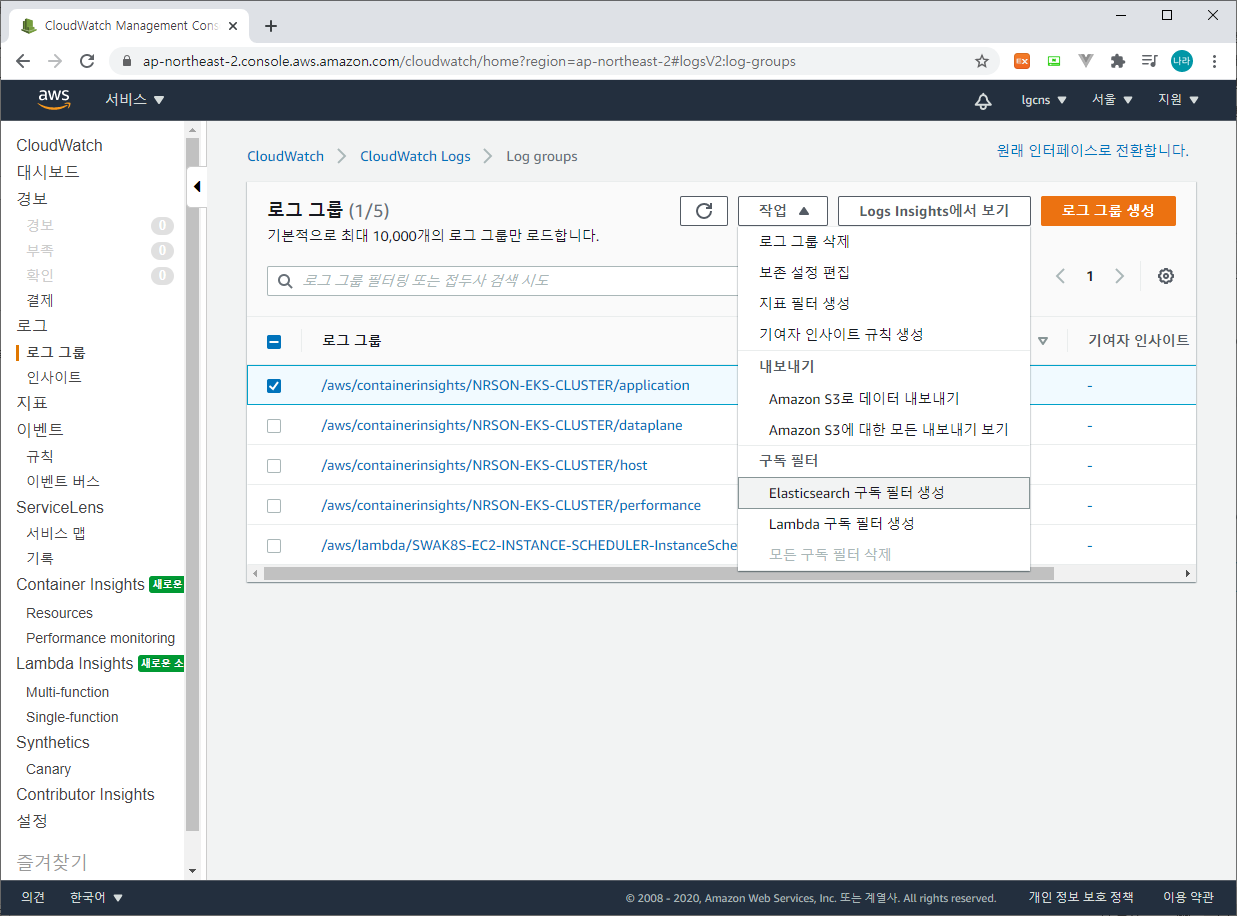
Task: Open a new browser tab
Action: point(271,26)
